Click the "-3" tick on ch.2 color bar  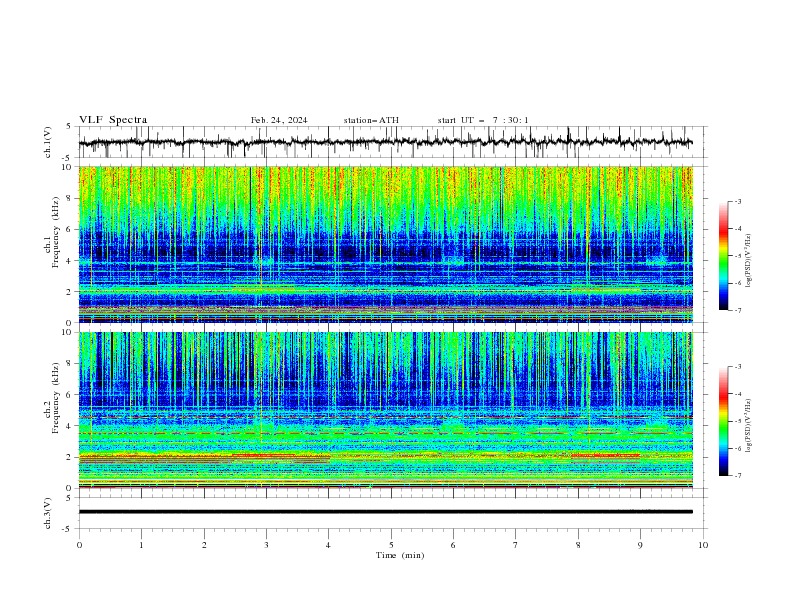pyautogui.click(x=738, y=367)
